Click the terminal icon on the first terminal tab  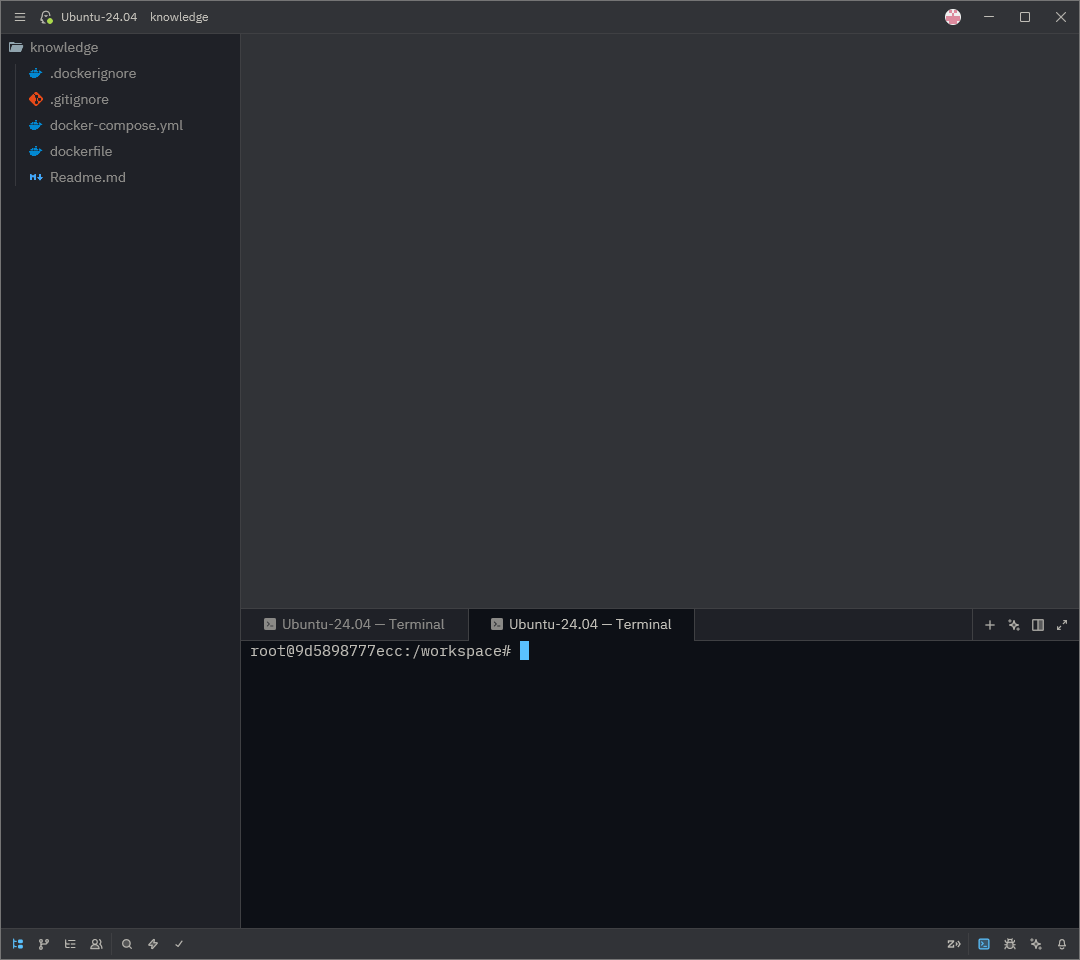pos(270,625)
